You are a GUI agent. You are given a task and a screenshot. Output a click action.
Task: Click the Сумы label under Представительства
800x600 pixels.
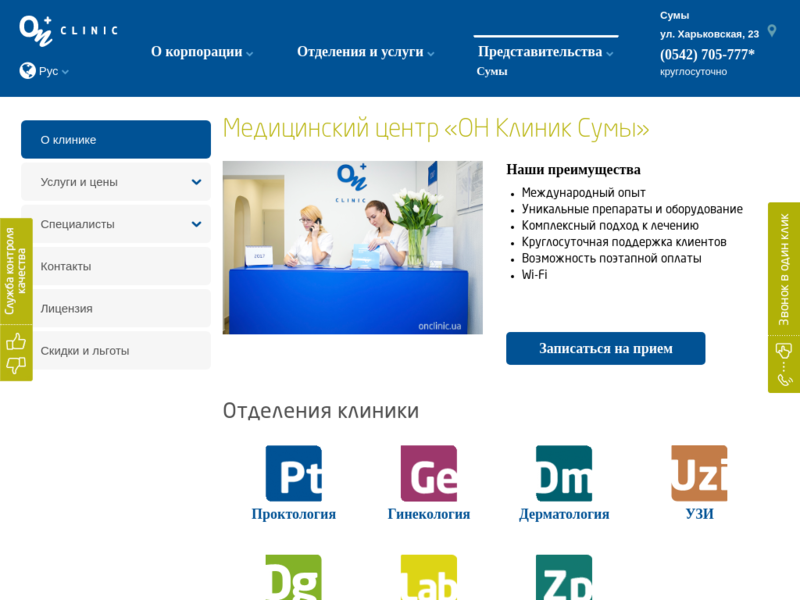(x=492, y=71)
